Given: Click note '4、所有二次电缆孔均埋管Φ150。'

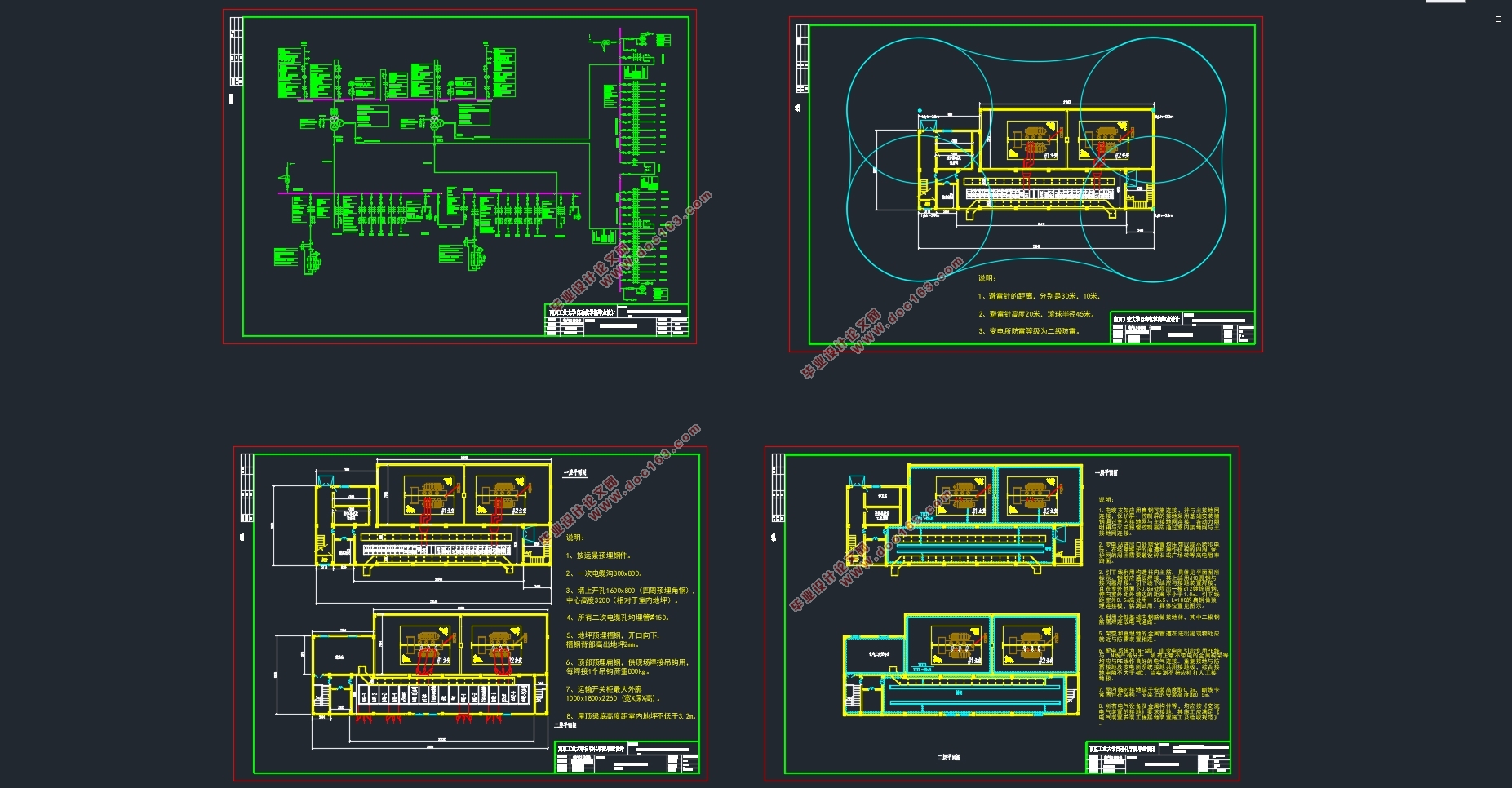Looking at the screenshot, I should (619, 618).
